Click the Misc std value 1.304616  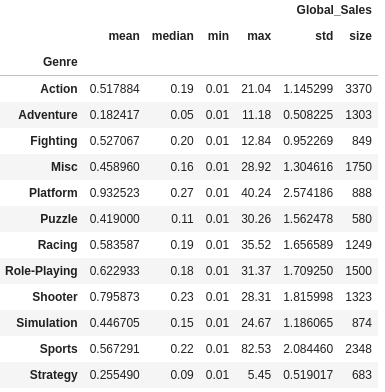pyautogui.click(x=308, y=167)
